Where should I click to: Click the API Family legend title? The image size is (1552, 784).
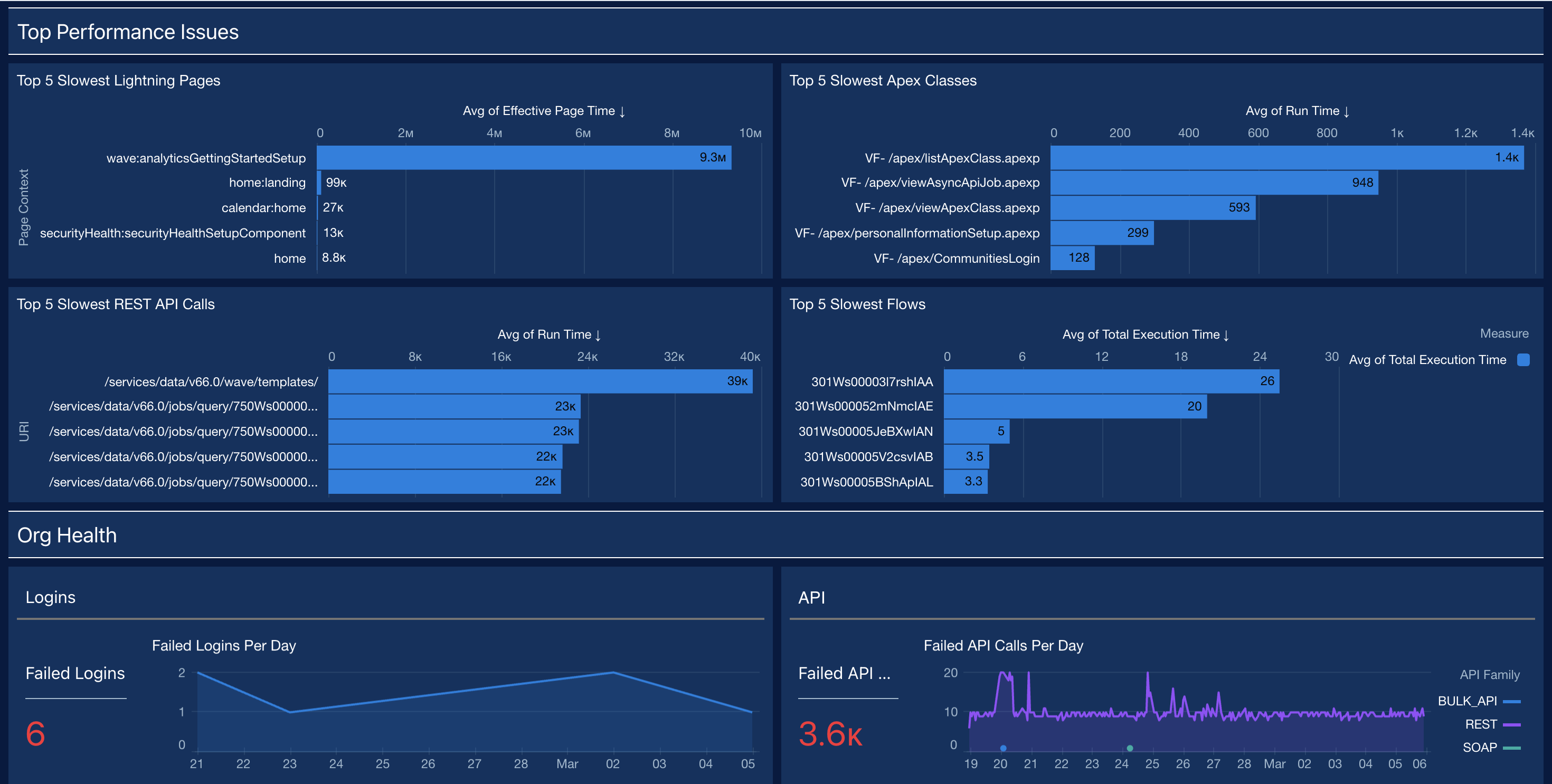pos(1489,675)
